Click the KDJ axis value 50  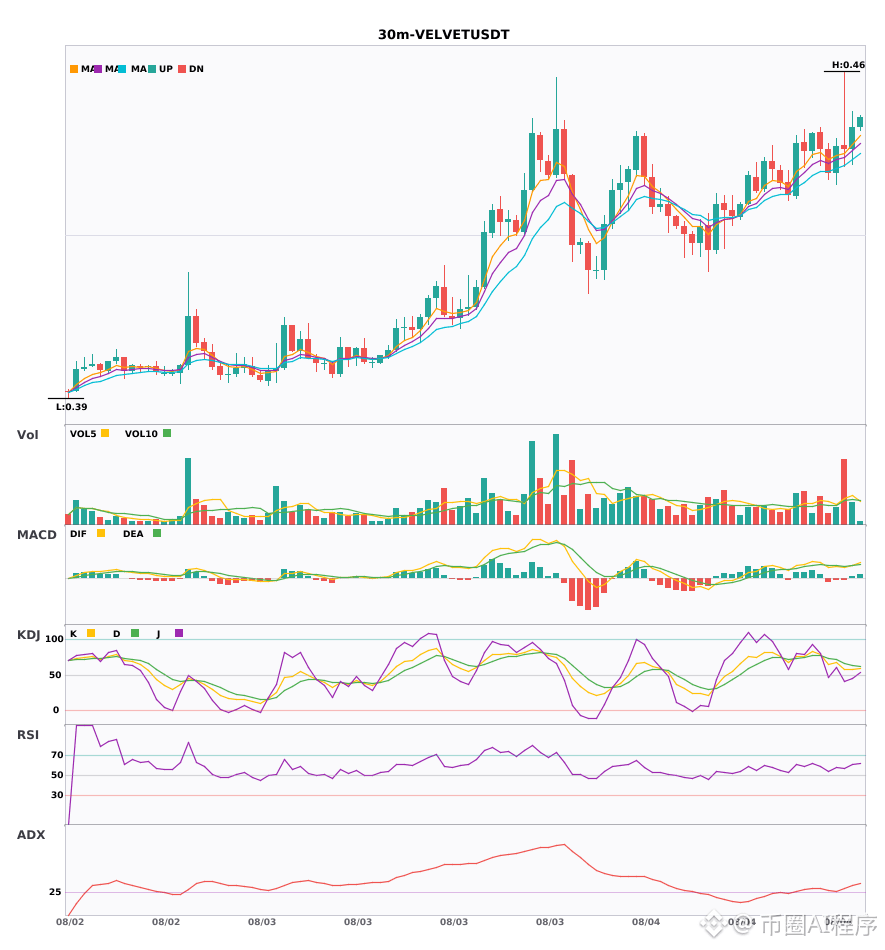point(55,675)
